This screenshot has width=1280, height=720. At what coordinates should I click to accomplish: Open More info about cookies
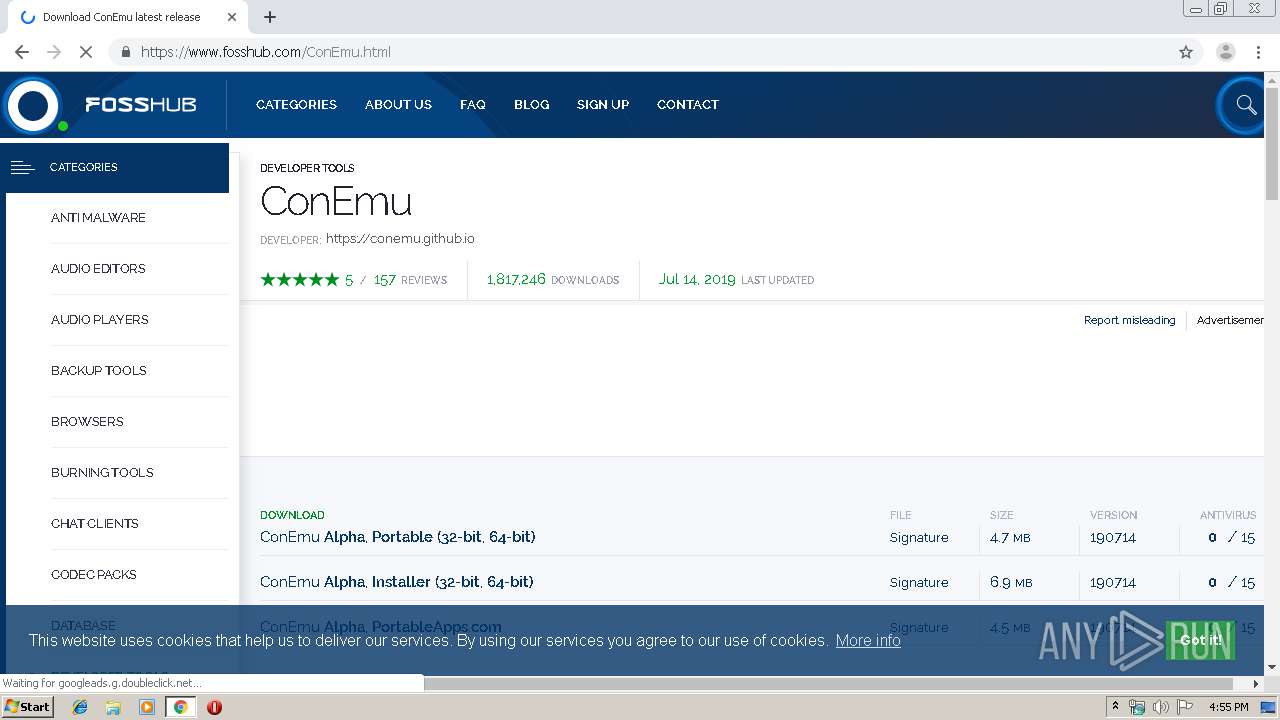[x=868, y=640]
